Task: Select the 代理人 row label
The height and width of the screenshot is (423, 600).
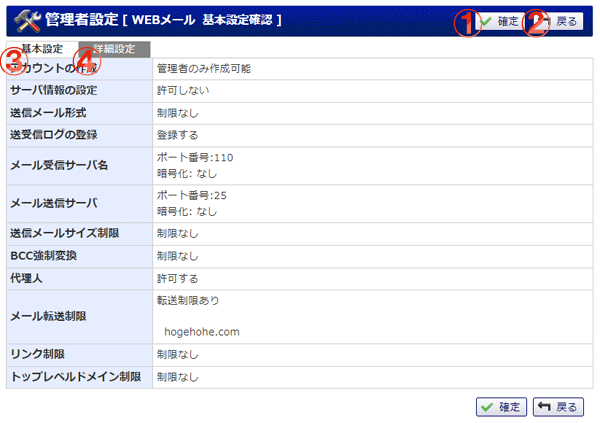Action: 26,278
